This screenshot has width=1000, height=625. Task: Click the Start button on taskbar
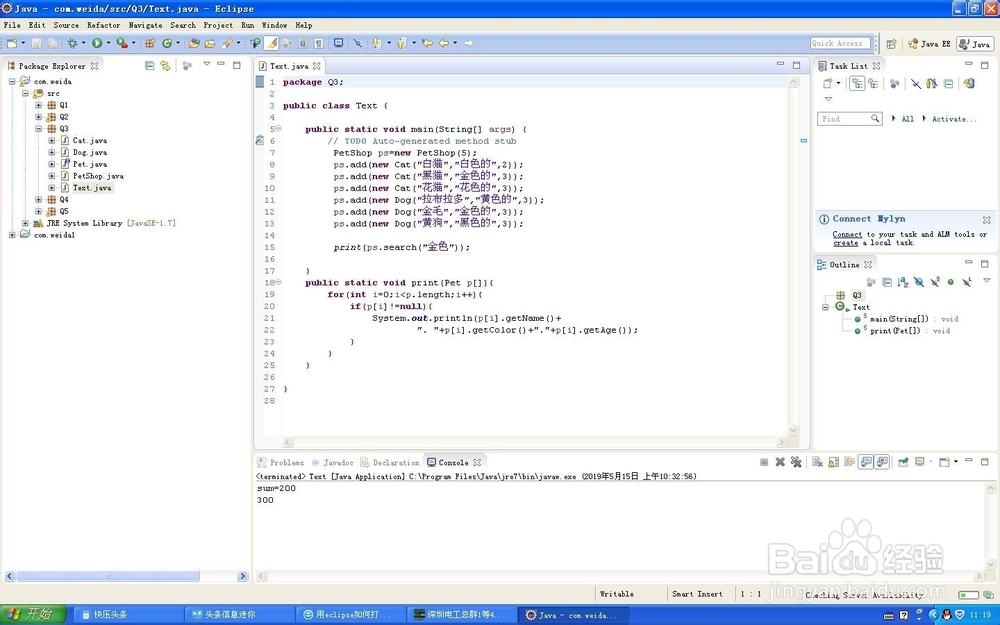click(x=33, y=615)
